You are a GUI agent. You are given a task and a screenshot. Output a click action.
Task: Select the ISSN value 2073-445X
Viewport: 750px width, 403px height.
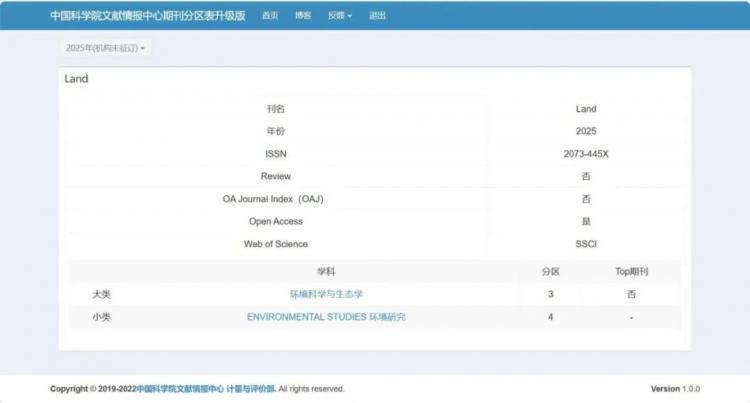pos(586,154)
